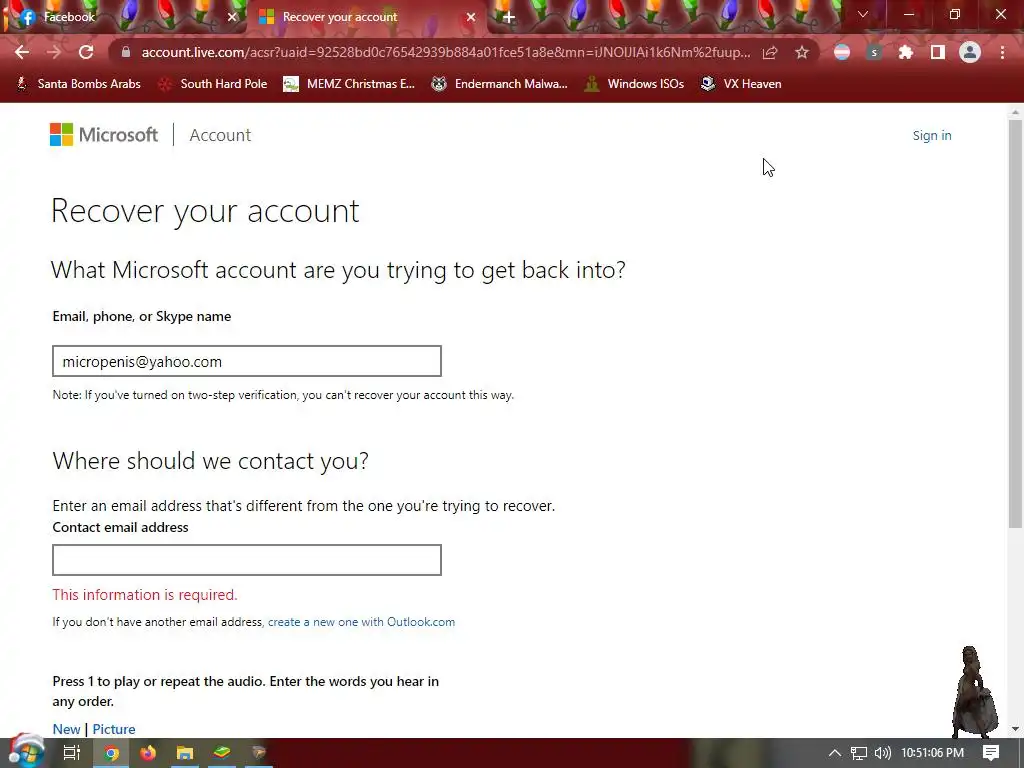Viewport: 1024px width, 768px height.
Task: Open the Chrome three-dot menu
Action: (x=1002, y=52)
